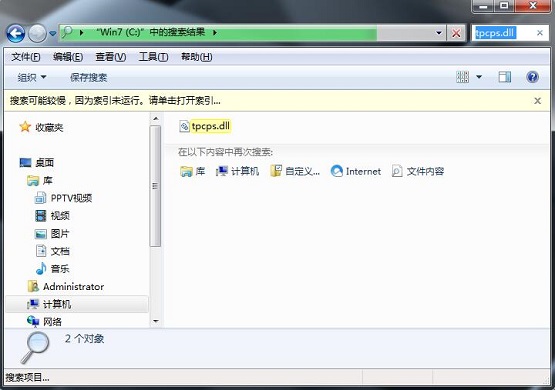This screenshot has width=555, height=390.
Task: Search again in 库
Action: pos(193,172)
